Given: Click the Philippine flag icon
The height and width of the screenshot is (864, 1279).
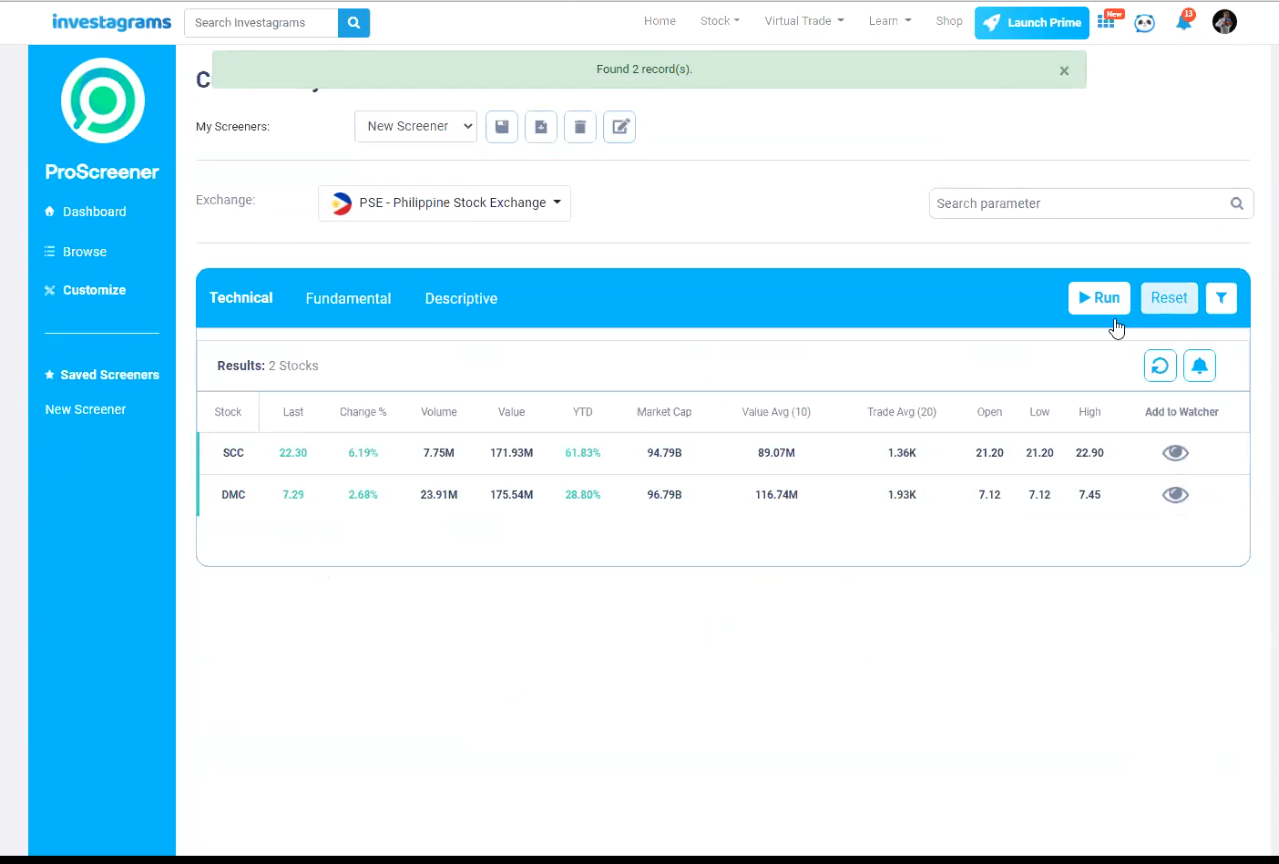Looking at the screenshot, I should point(341,203).
